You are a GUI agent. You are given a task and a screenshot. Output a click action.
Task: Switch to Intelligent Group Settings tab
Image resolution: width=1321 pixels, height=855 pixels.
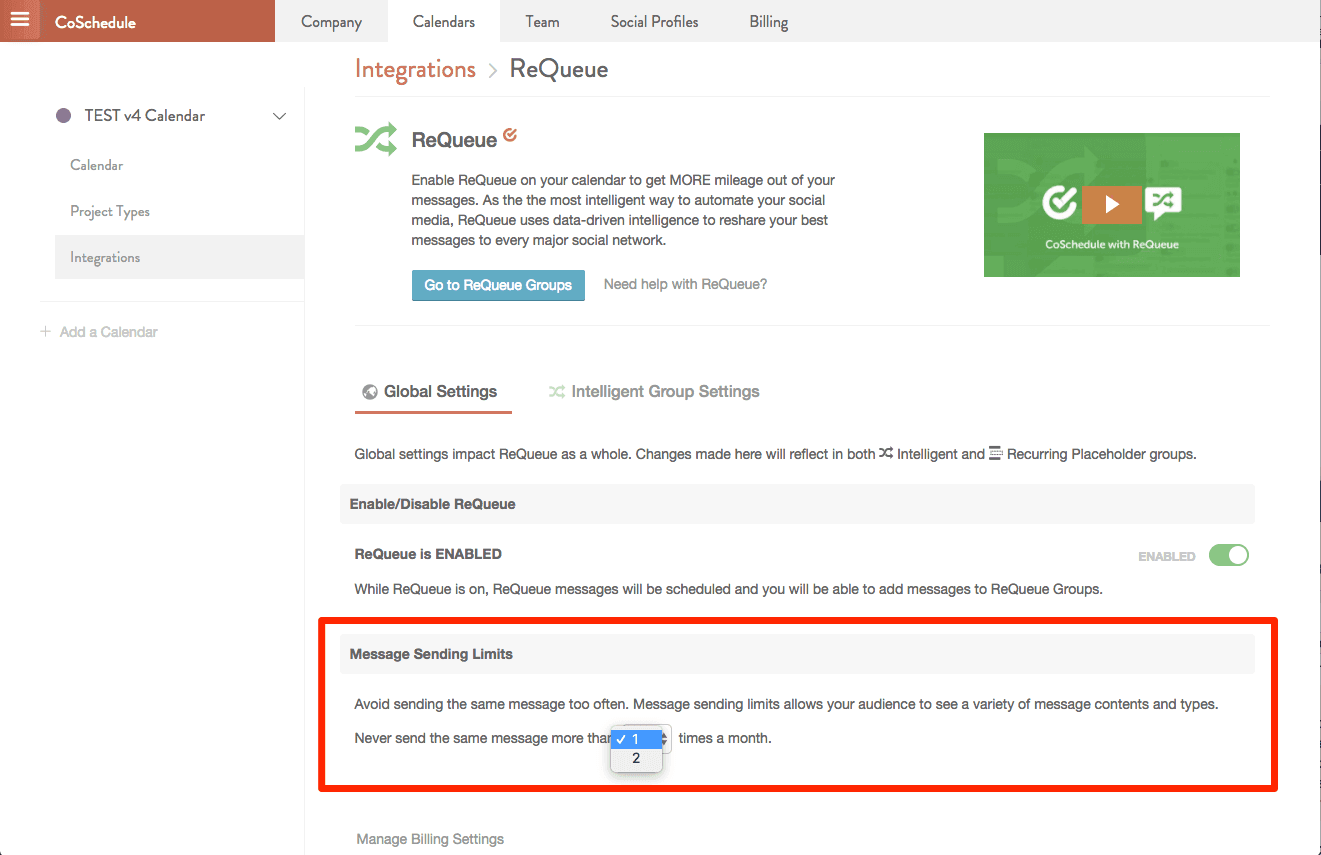(x=654, y=391)
